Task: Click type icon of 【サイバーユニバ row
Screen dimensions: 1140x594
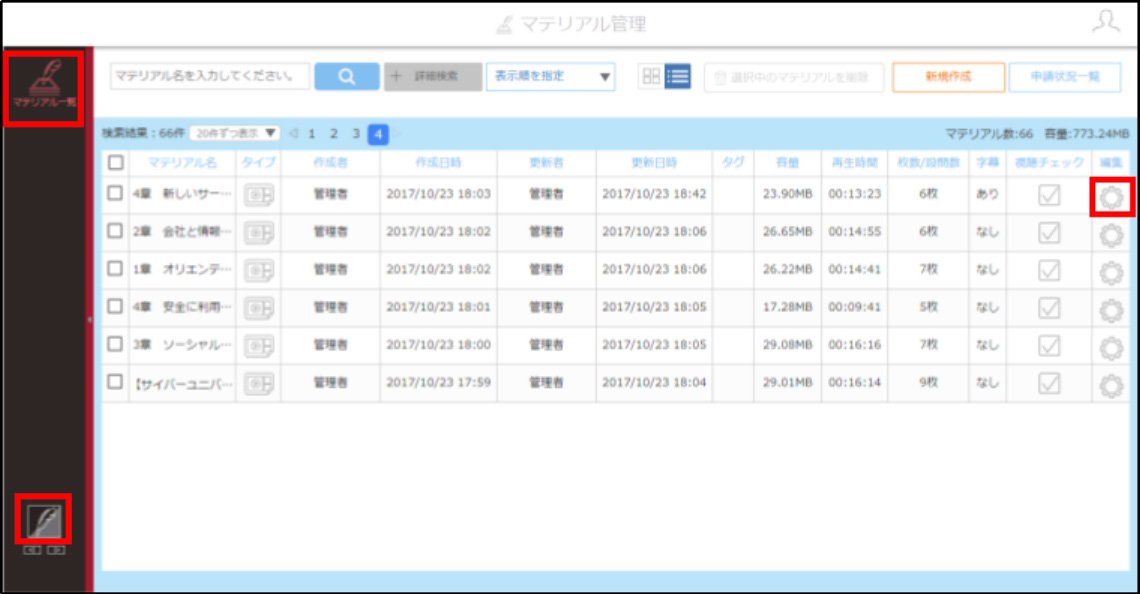Action: coord(259,384)
